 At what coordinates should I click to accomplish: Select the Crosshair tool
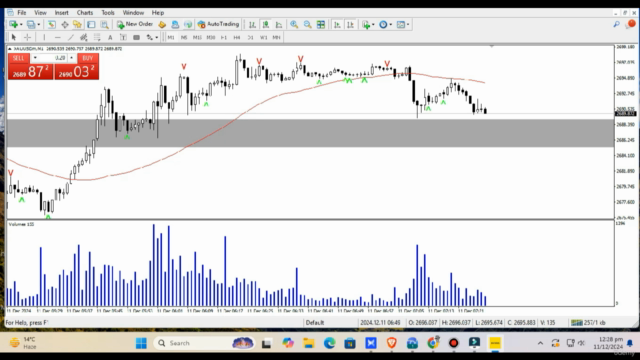[27, 37]
